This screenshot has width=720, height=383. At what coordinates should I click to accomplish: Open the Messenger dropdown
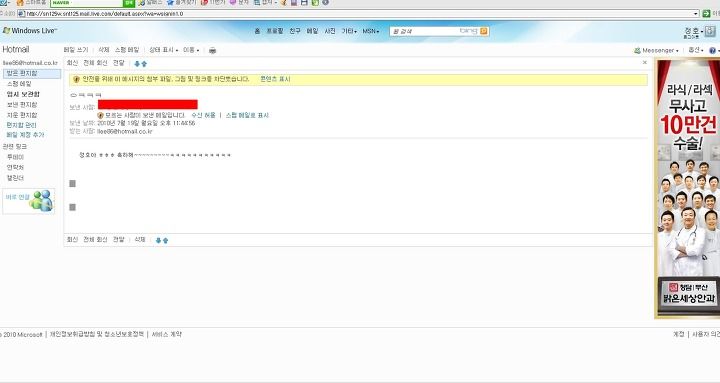pos(656,51)
